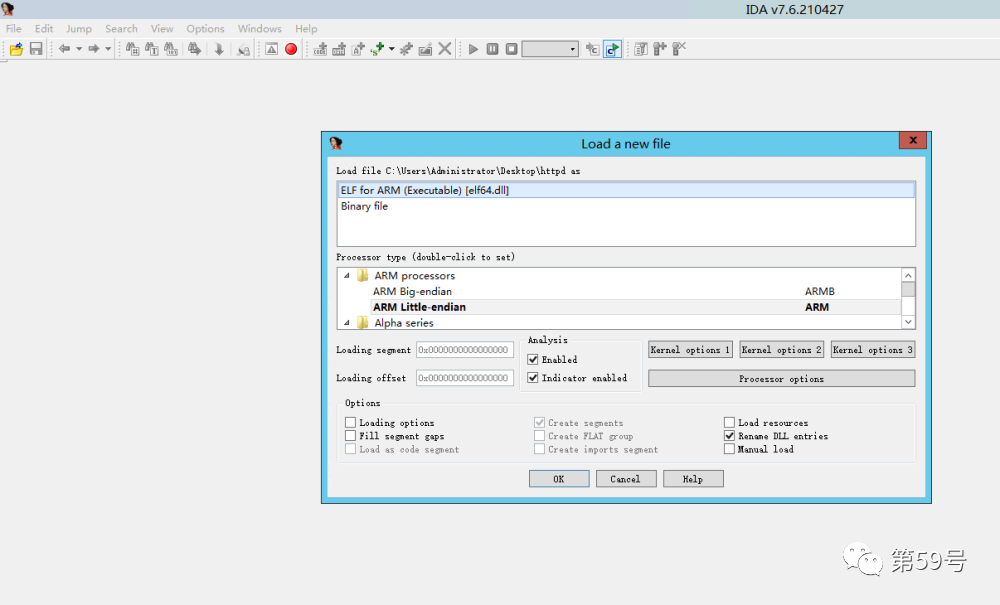This screenshot has height=605, width=1000.
Task: Open the View menu
Action: click(162, 29)
